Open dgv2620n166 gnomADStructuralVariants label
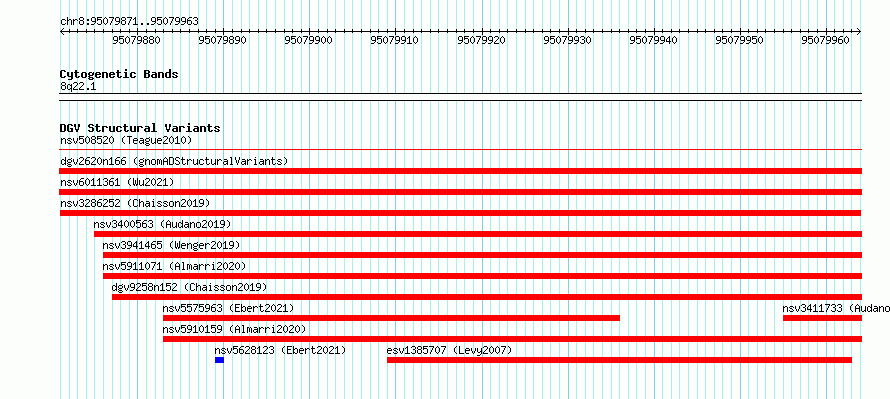Viewport: 890px width, 399px height. 174,161
